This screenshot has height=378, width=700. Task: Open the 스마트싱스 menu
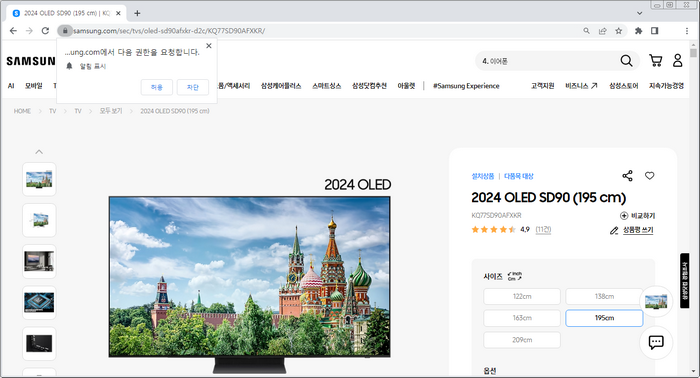pos(326,86)
